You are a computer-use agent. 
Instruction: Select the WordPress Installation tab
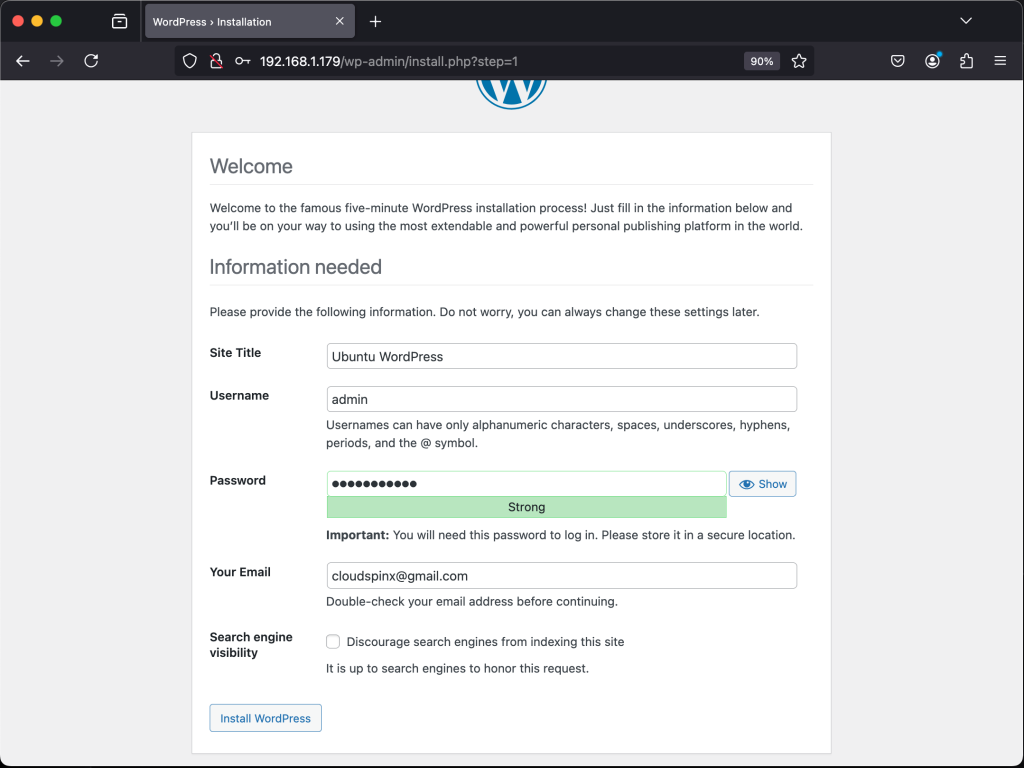click(x=240, y=20)
